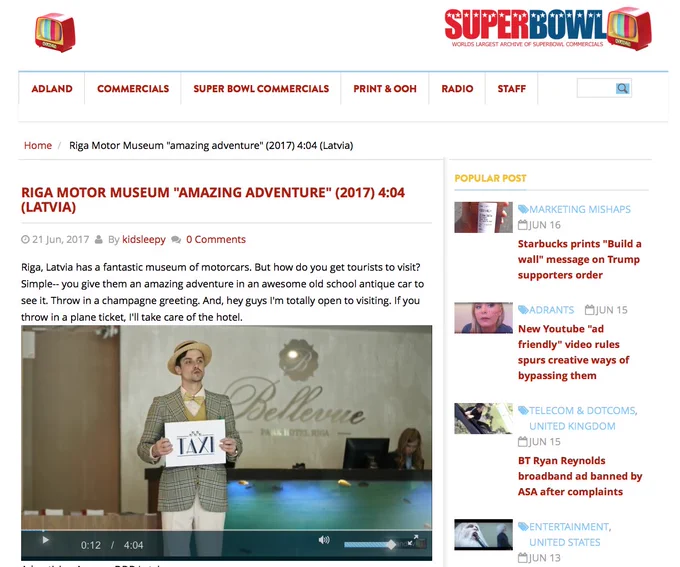Screen dimensions: 680x567
Task: Open the Riga Motor Museum article title
Action: coord(213,200)
